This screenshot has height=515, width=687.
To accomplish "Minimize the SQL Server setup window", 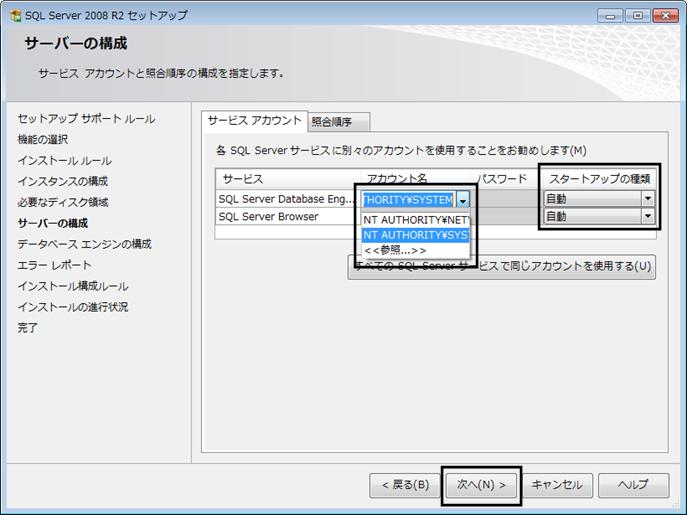I will click(610, 16).
